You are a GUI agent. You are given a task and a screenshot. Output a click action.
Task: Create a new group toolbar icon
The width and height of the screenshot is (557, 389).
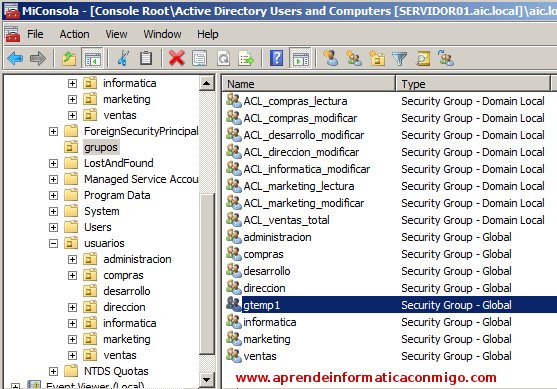(x=354, y=58)
